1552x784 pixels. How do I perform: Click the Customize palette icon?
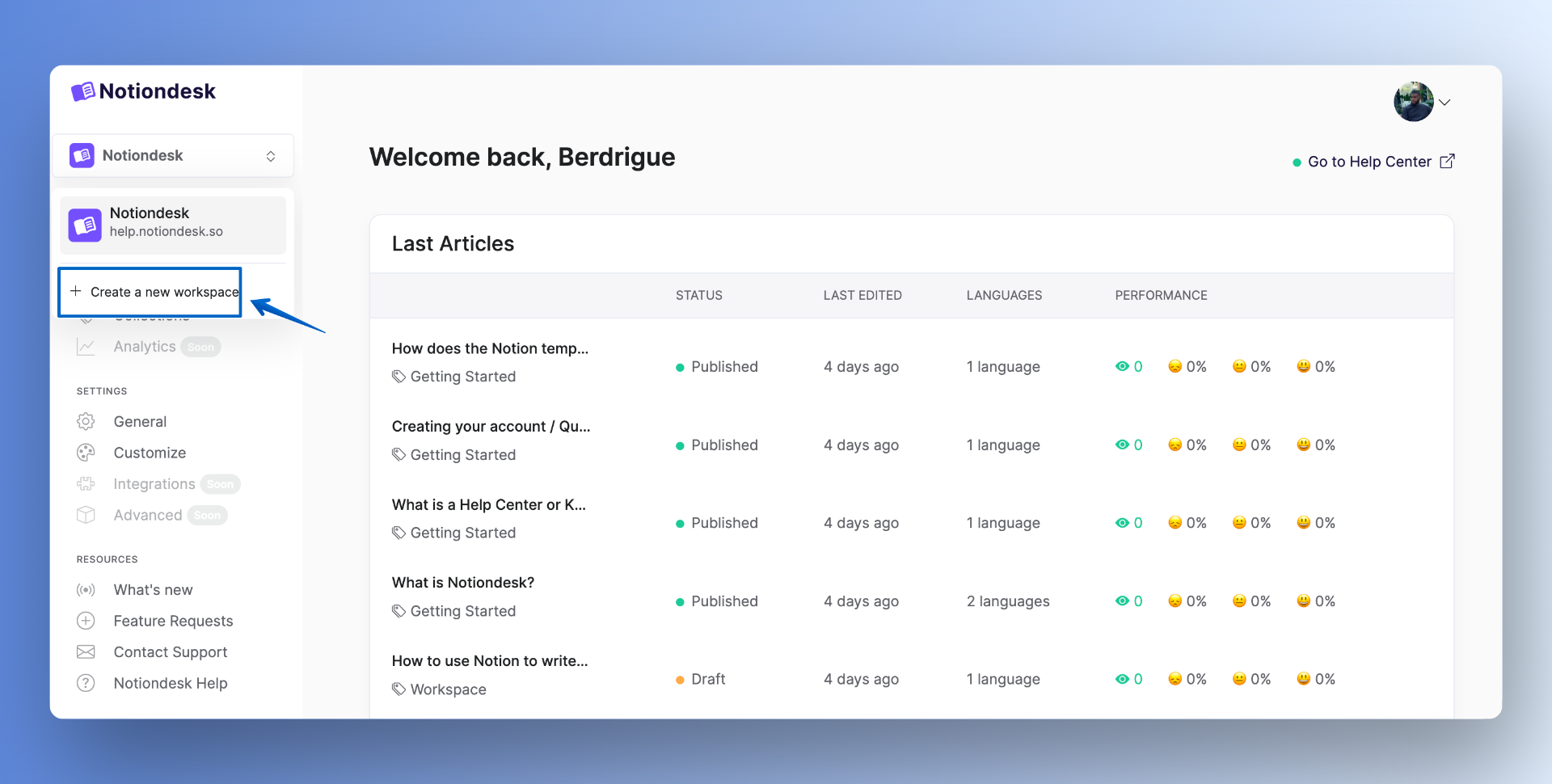point(86,453)
